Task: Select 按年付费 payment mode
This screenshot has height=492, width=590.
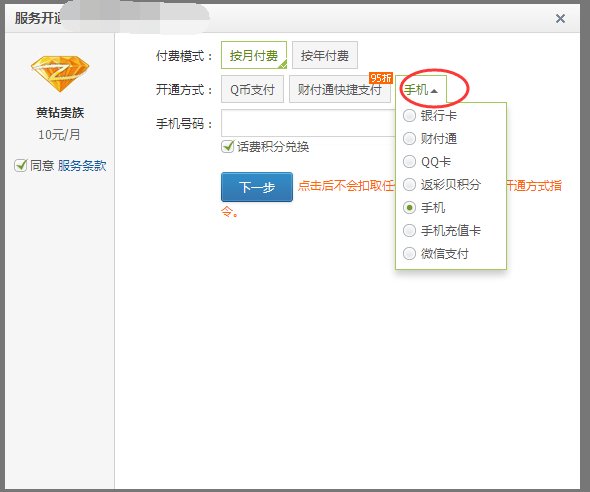Action: [x=325, y=55]
